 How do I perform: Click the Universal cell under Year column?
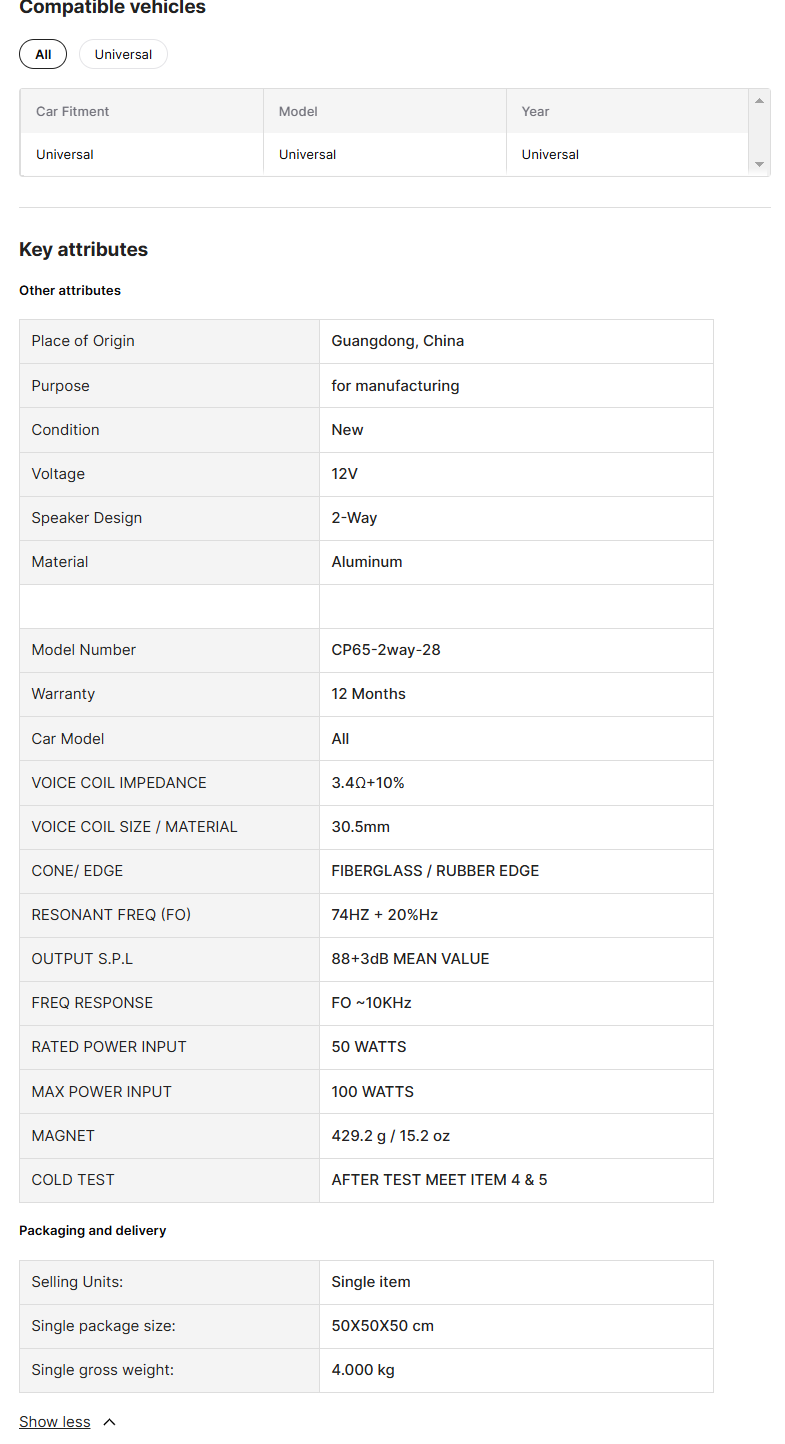tap(627, 154)
